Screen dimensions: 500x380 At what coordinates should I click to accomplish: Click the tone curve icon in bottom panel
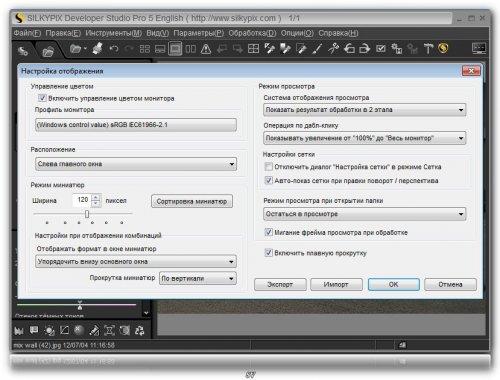tap(64, 331)
